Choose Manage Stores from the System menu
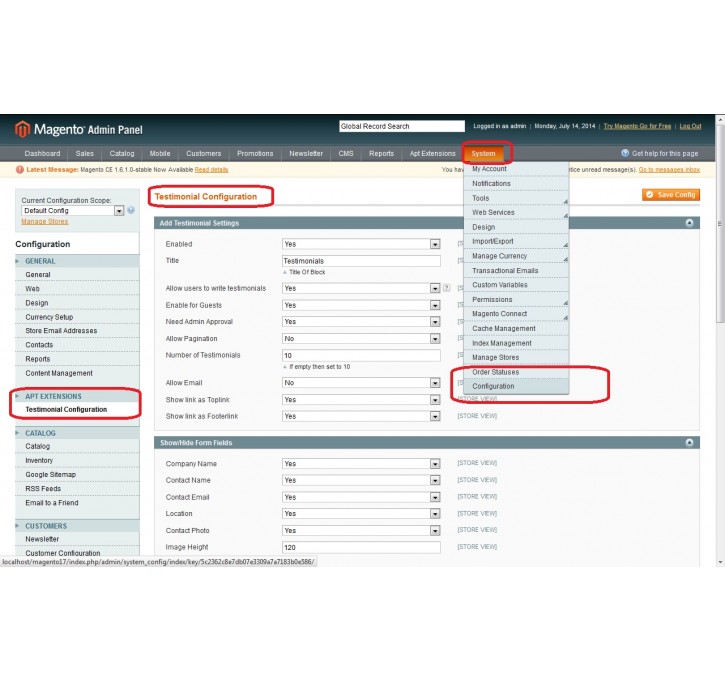725x680 pixels. (516, 358)
